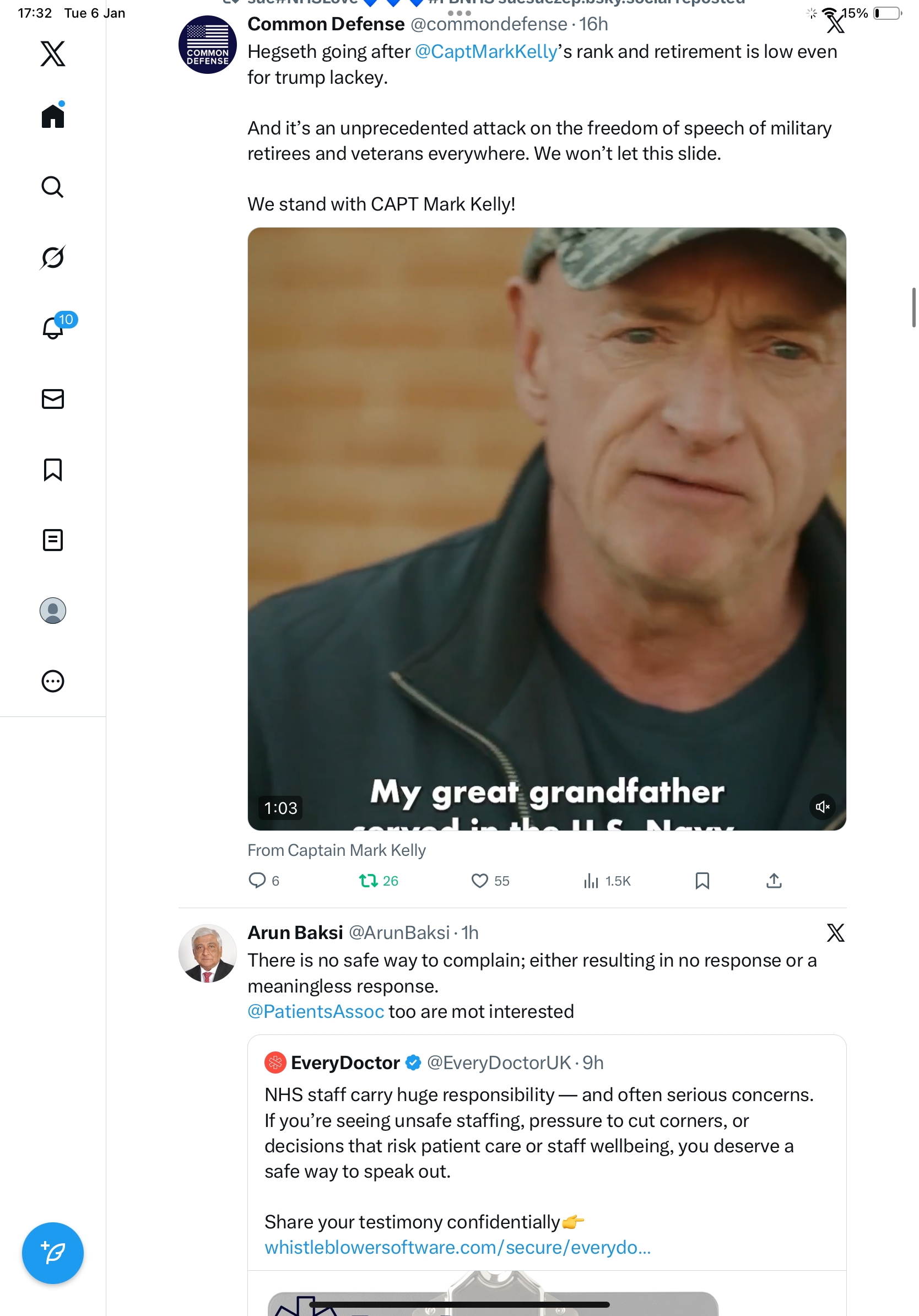Image resolution: width=919 pixels, height=1316 pixels.
Task: Open the Messages envelope icon
Action: pyautogui.click(x=53, y=399)
